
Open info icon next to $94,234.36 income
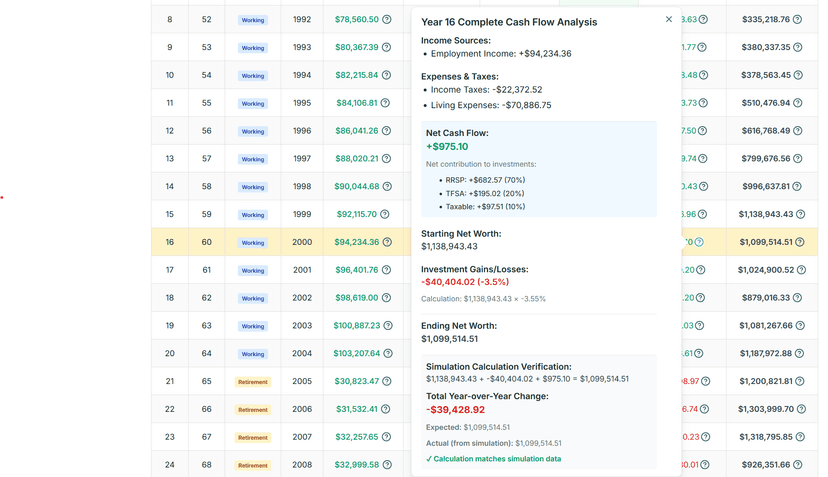[386, 242]
